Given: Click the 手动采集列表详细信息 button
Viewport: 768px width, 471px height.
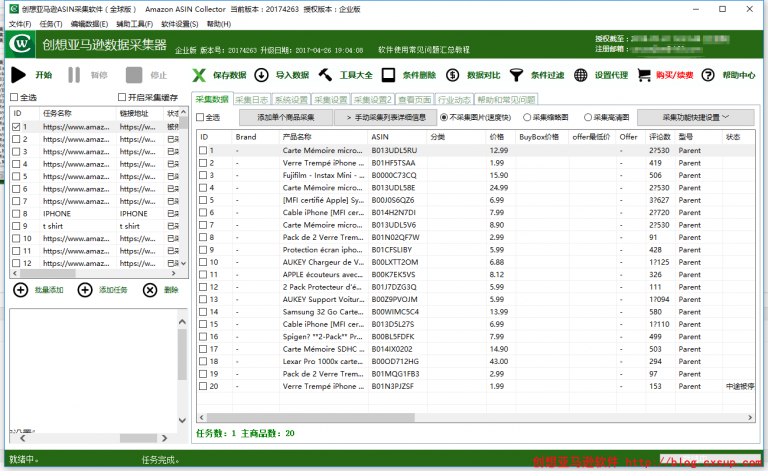Looking at the screenshot, I should 386,118.
